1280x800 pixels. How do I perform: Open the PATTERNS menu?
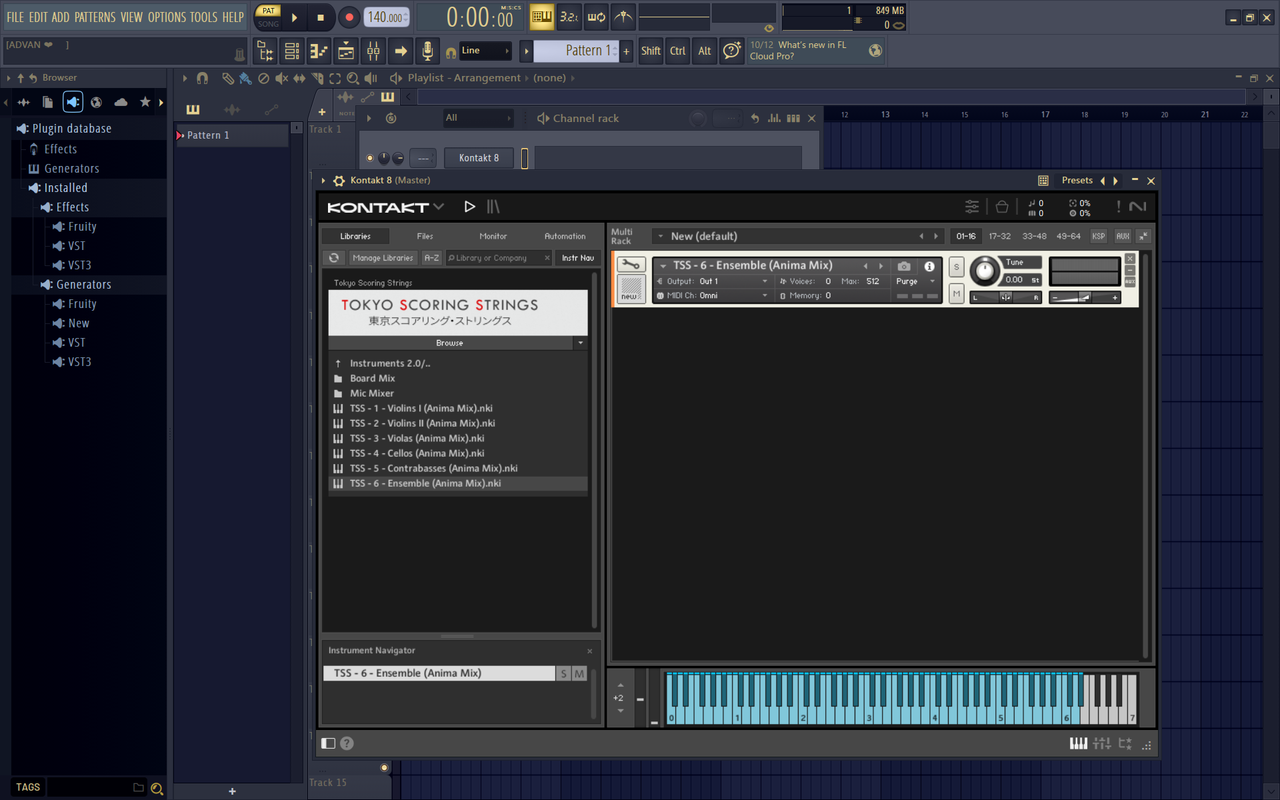tap(95, 17)
